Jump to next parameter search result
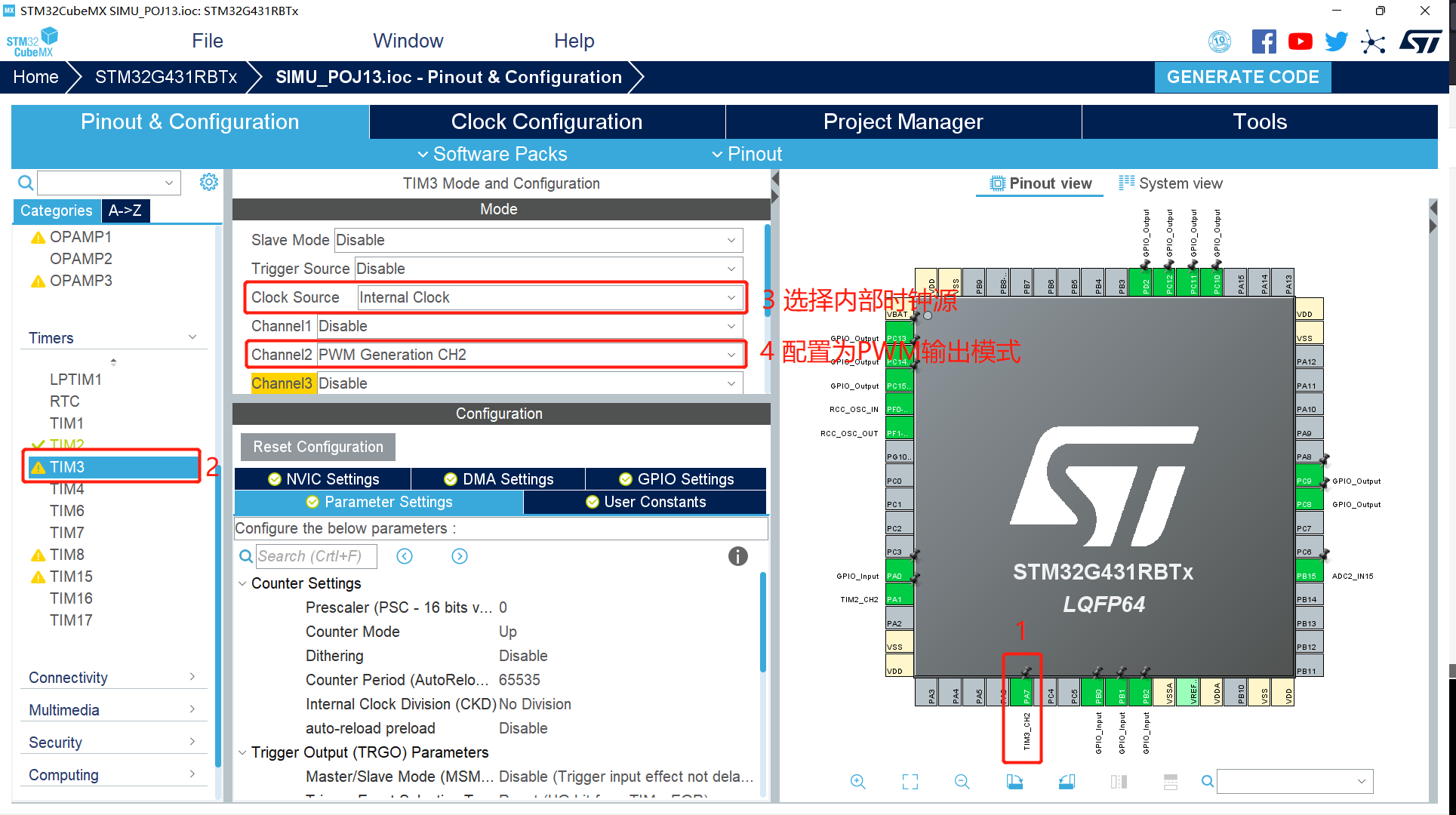 click(460, 556)
